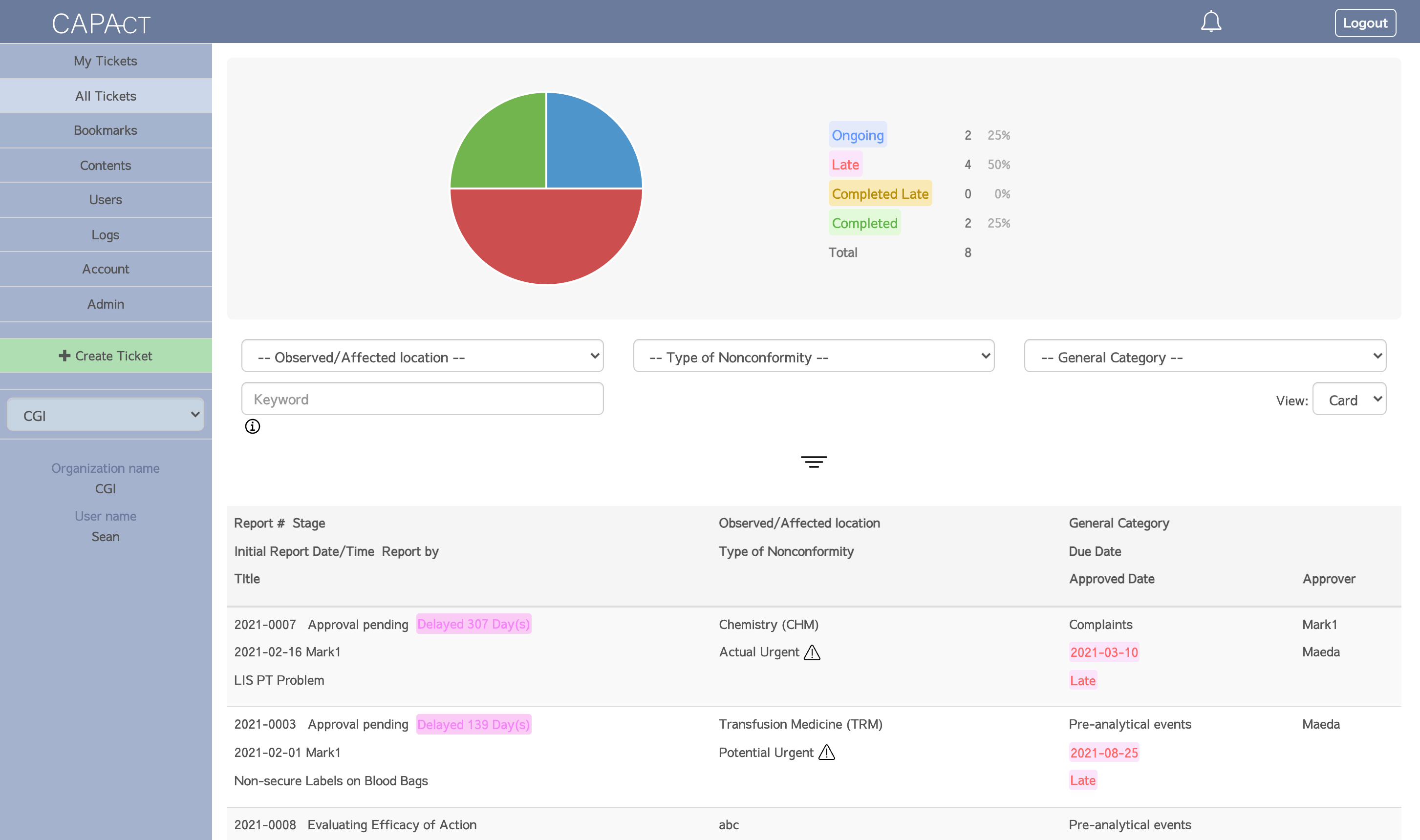The width and height of the screenshot is (1420, 840).
Task: Select the Ongoing status label
Action: pos(857,135)
